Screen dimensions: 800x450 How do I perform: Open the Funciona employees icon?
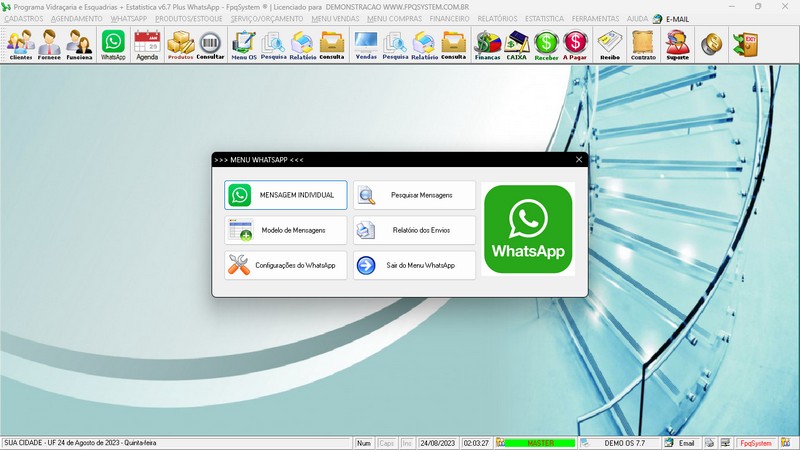tap(80, 45)
